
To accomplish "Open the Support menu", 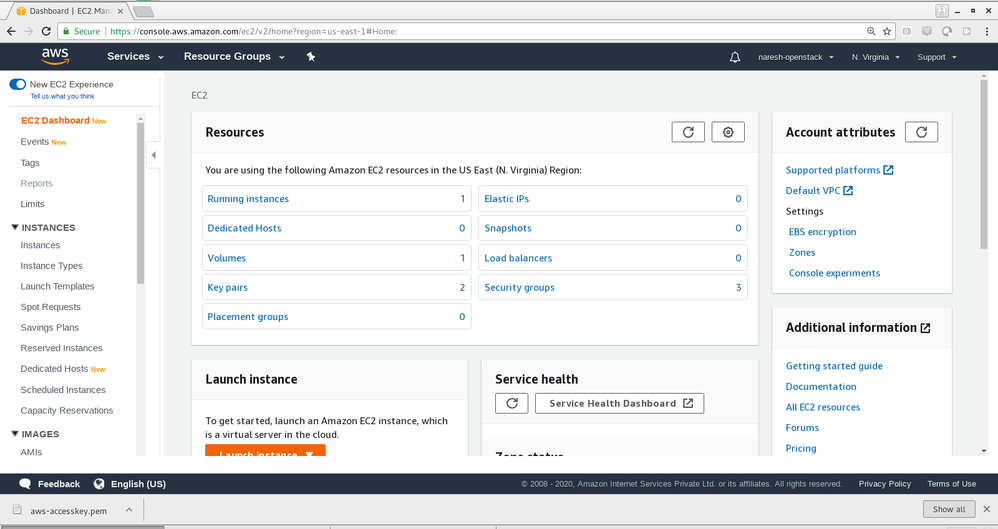I will 936,57.
